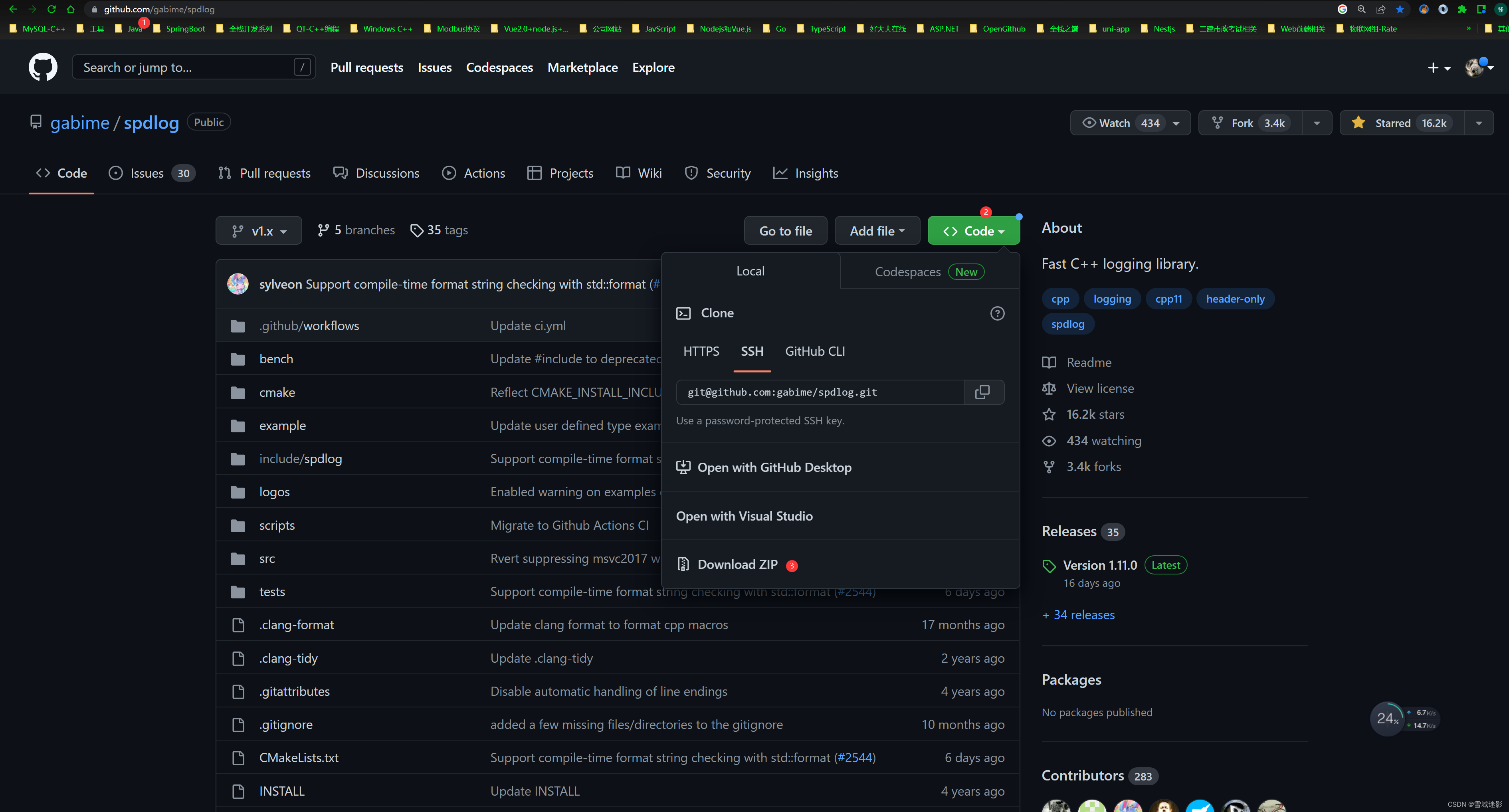This screenshot has height=812, width=1509.
Task: Open the plus create-new dropdown
Action: (1439, 68)
